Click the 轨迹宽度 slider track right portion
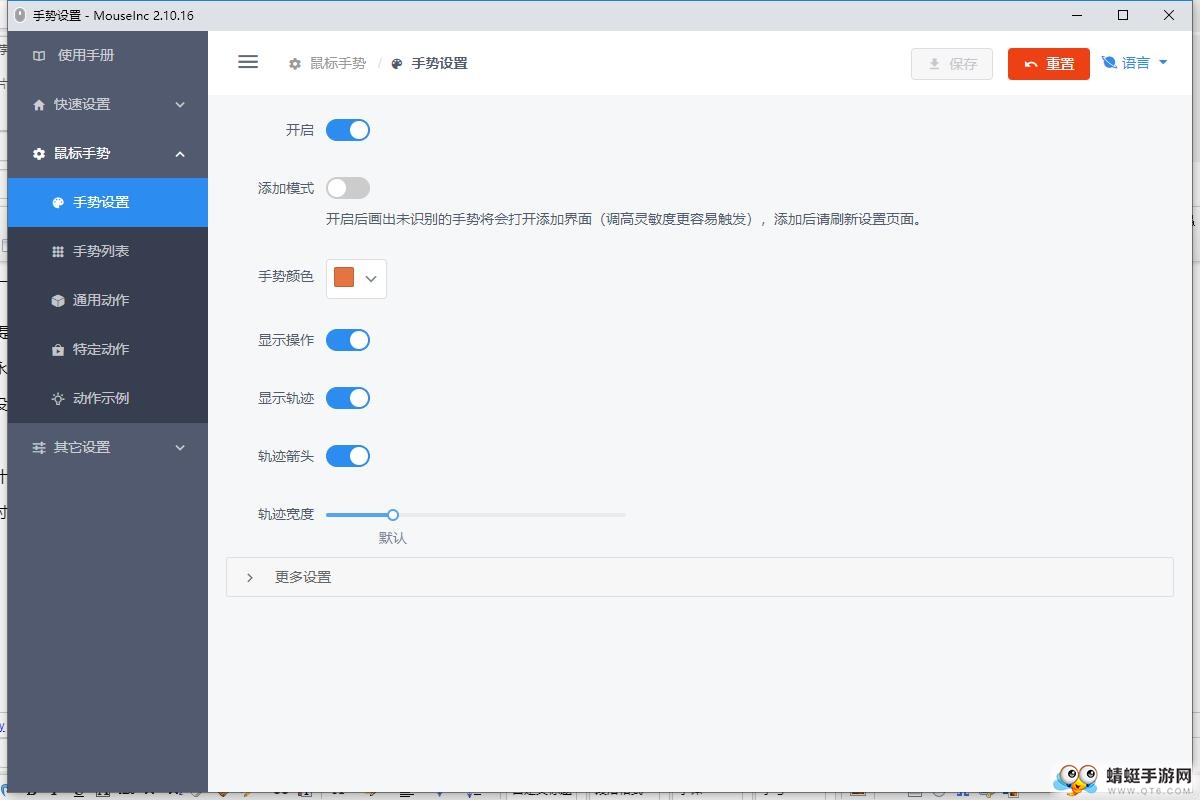Image resolution: width=1200 pixels, height=800 pixels. (x=512, y=515)
